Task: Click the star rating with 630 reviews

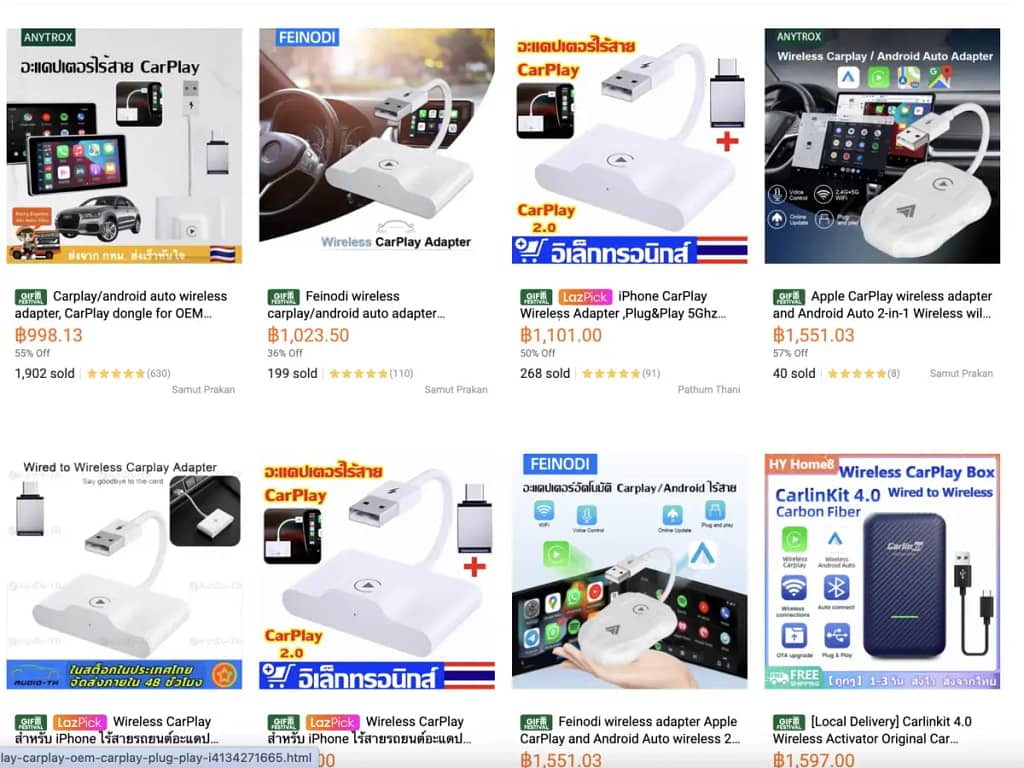Action: click(129, 374)
